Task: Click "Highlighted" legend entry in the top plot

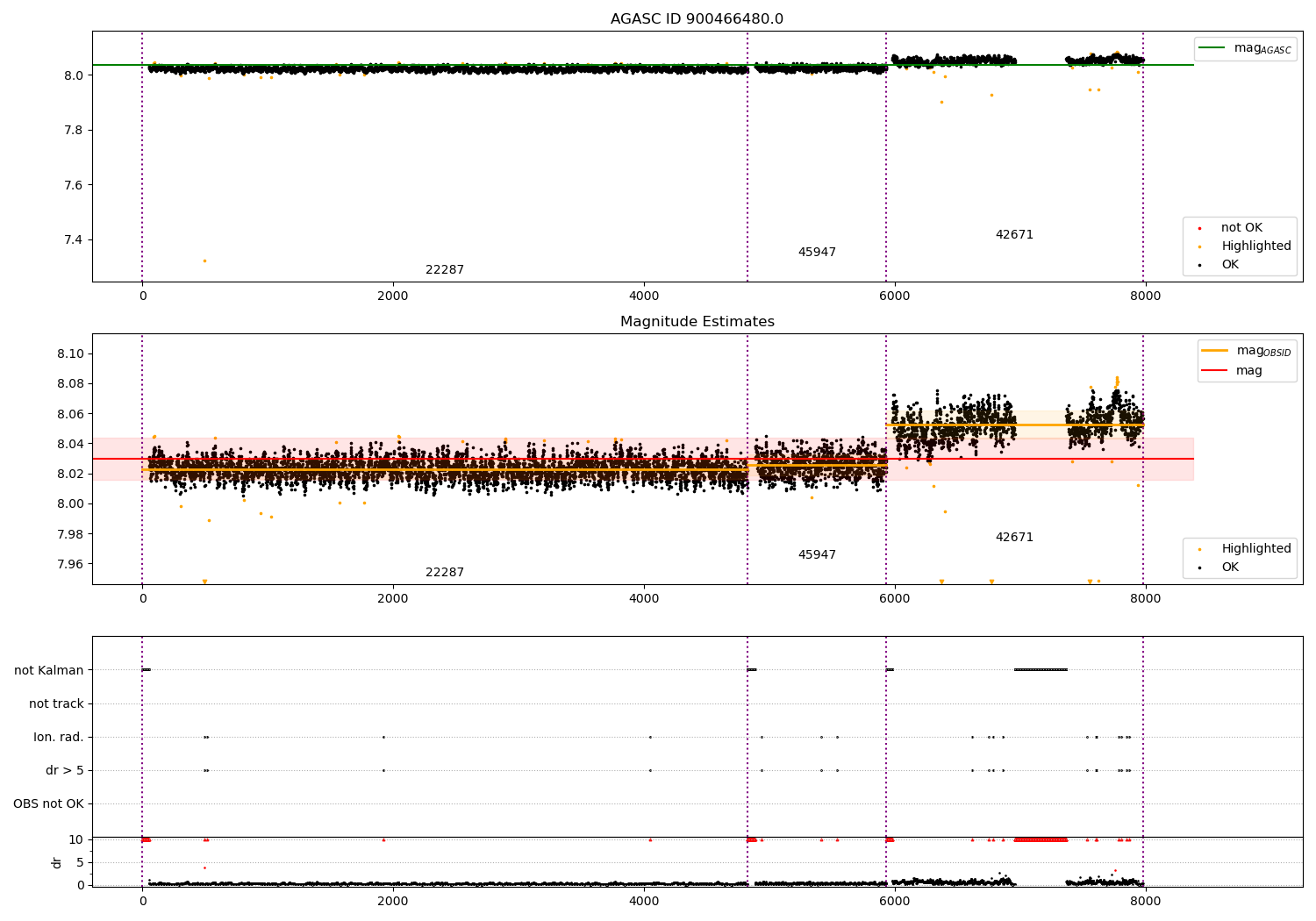Action: pyautogui.click(x=1246, y=246)
